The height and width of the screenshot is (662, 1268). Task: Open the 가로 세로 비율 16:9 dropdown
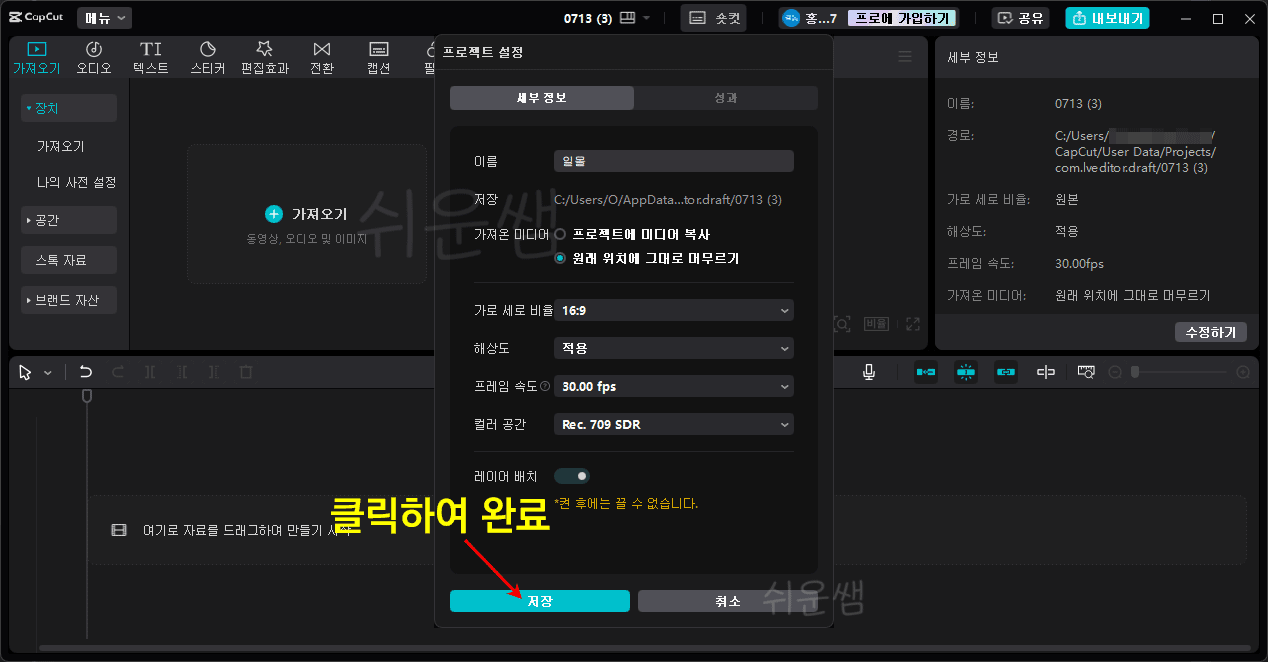click(x=674, y=311)
